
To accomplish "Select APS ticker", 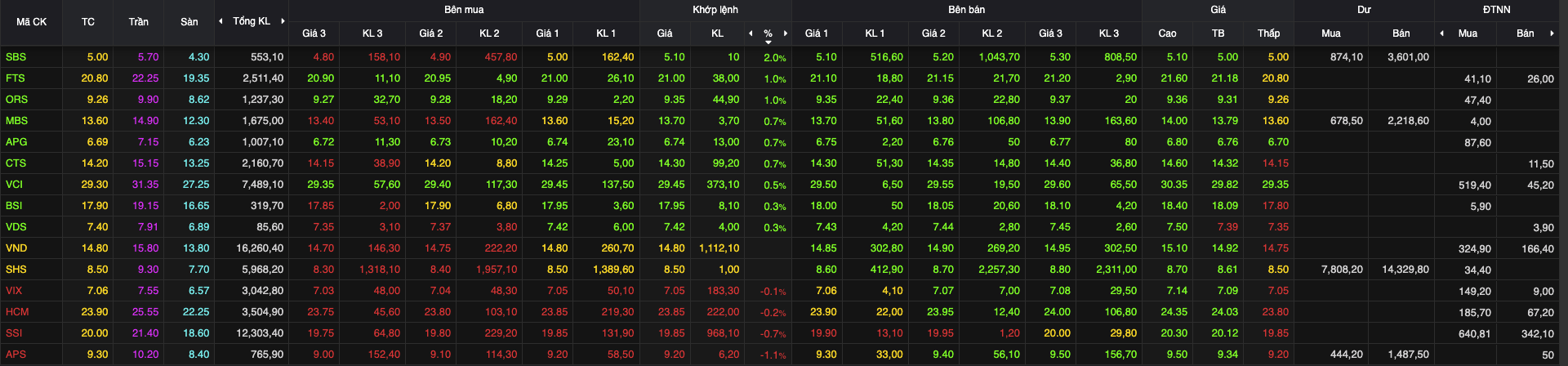I will click(x=16, y=355).
